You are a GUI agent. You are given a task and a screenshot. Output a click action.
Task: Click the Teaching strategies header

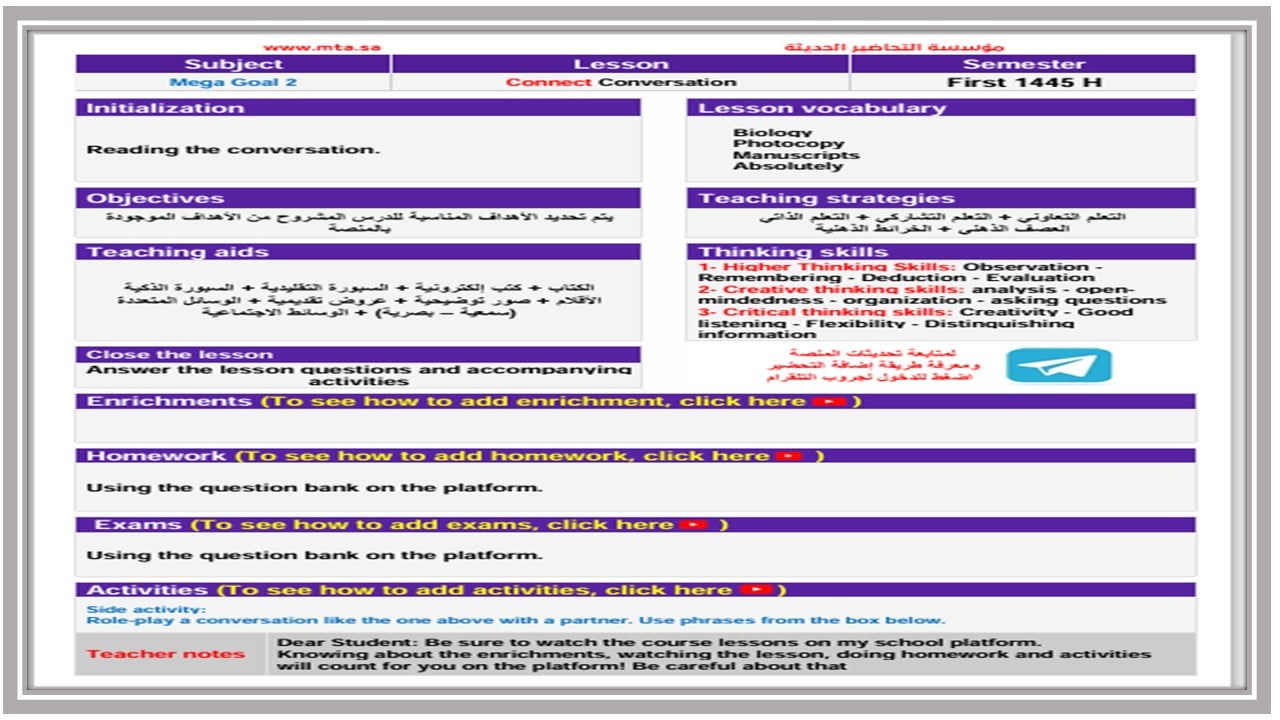pos(941,198)
